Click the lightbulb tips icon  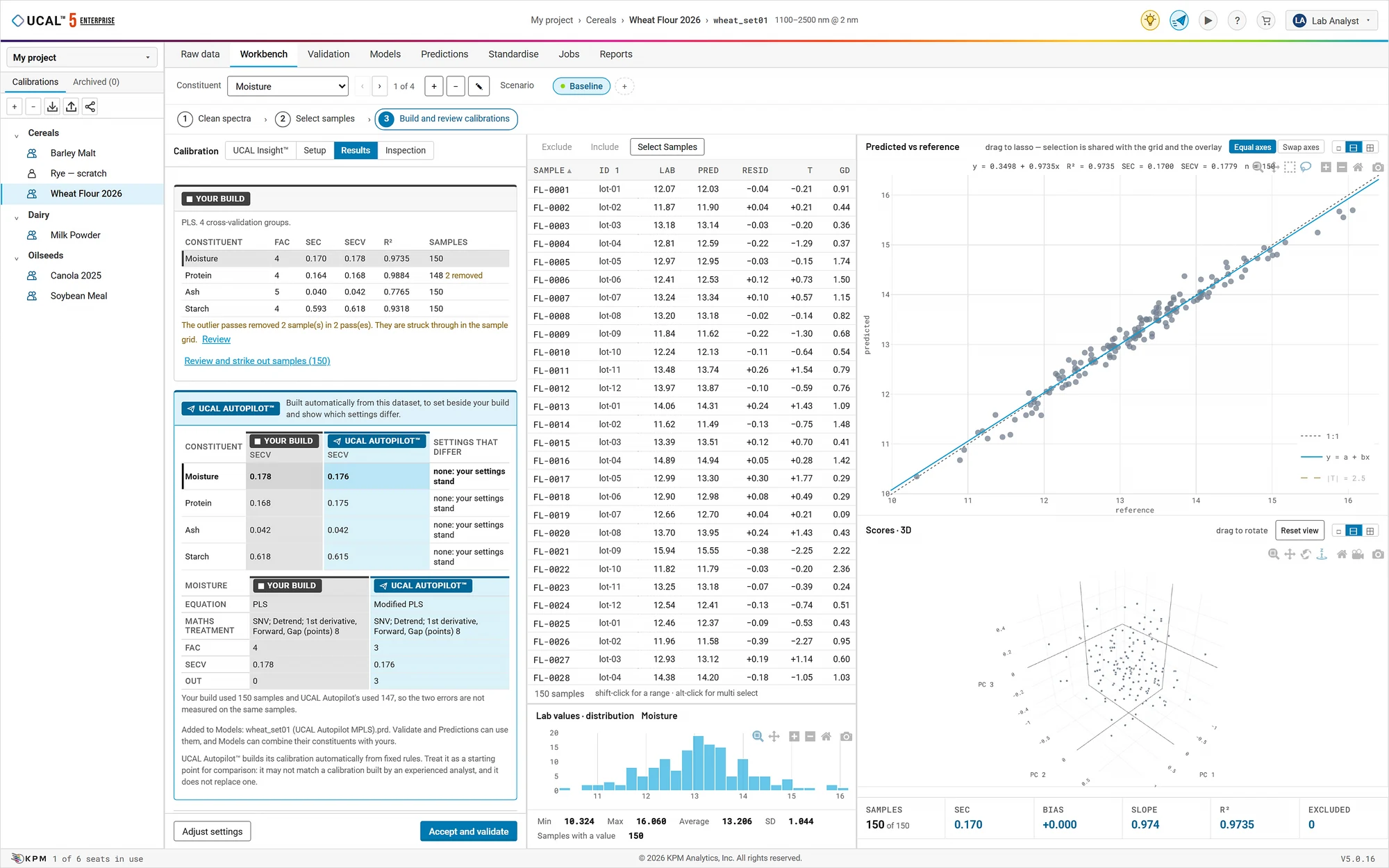1150,20
